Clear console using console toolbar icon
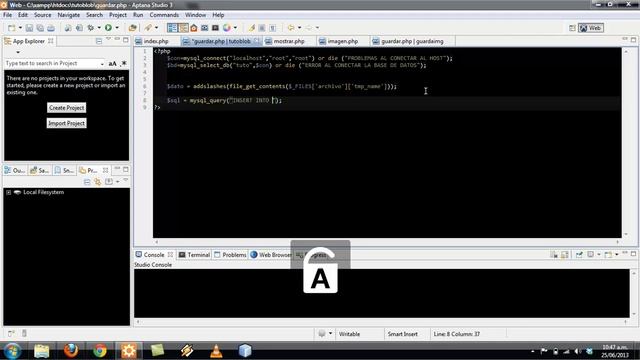Viewport: 640px width, 360px height. (553, 255)
